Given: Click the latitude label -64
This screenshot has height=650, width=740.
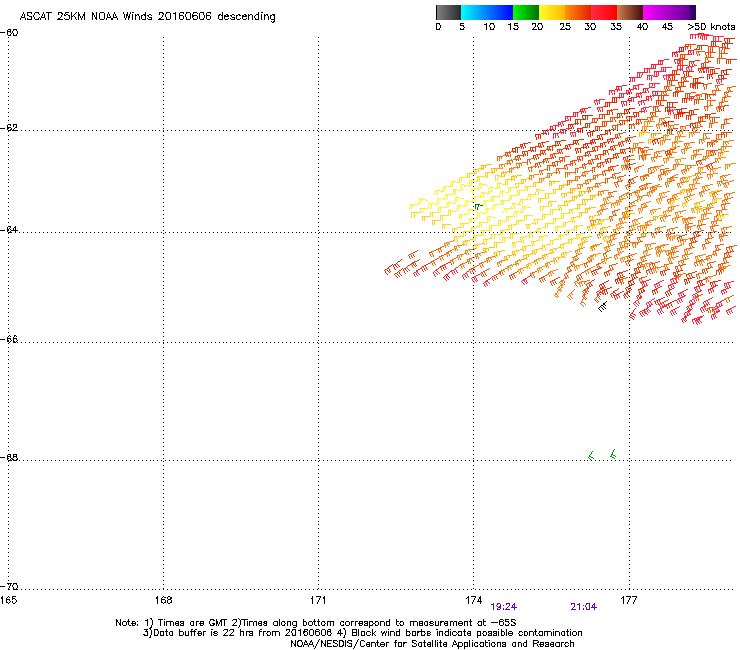Looking at the screenshot, I should point(9,230).
